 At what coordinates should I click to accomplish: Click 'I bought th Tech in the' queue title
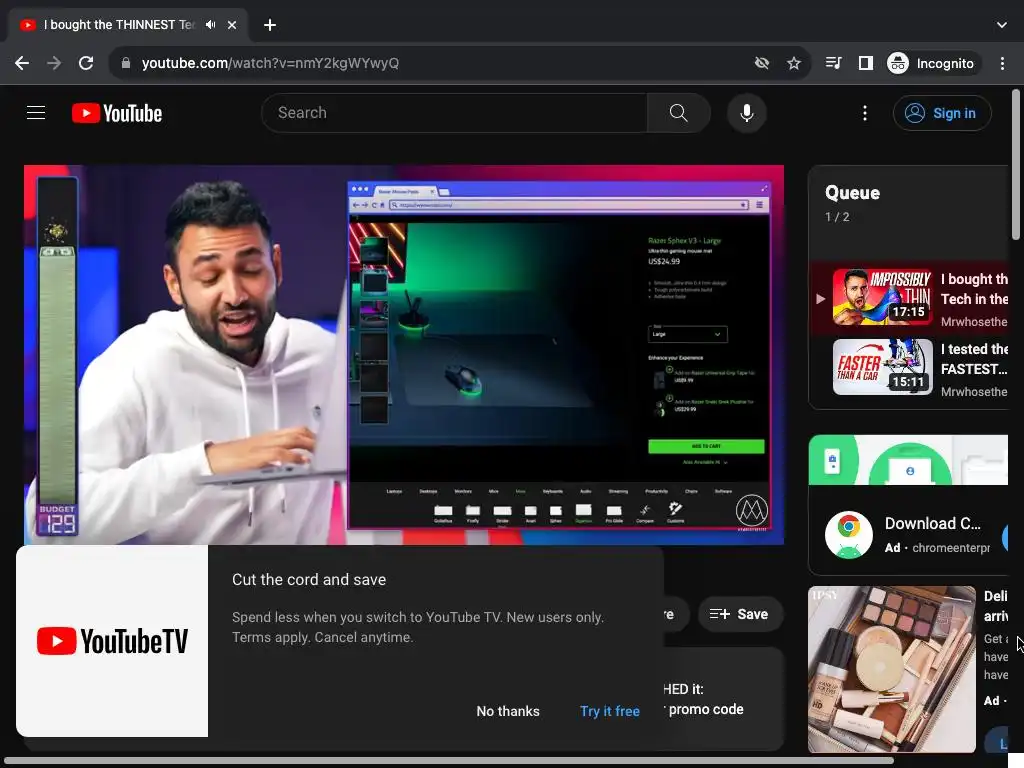point(974,289)
